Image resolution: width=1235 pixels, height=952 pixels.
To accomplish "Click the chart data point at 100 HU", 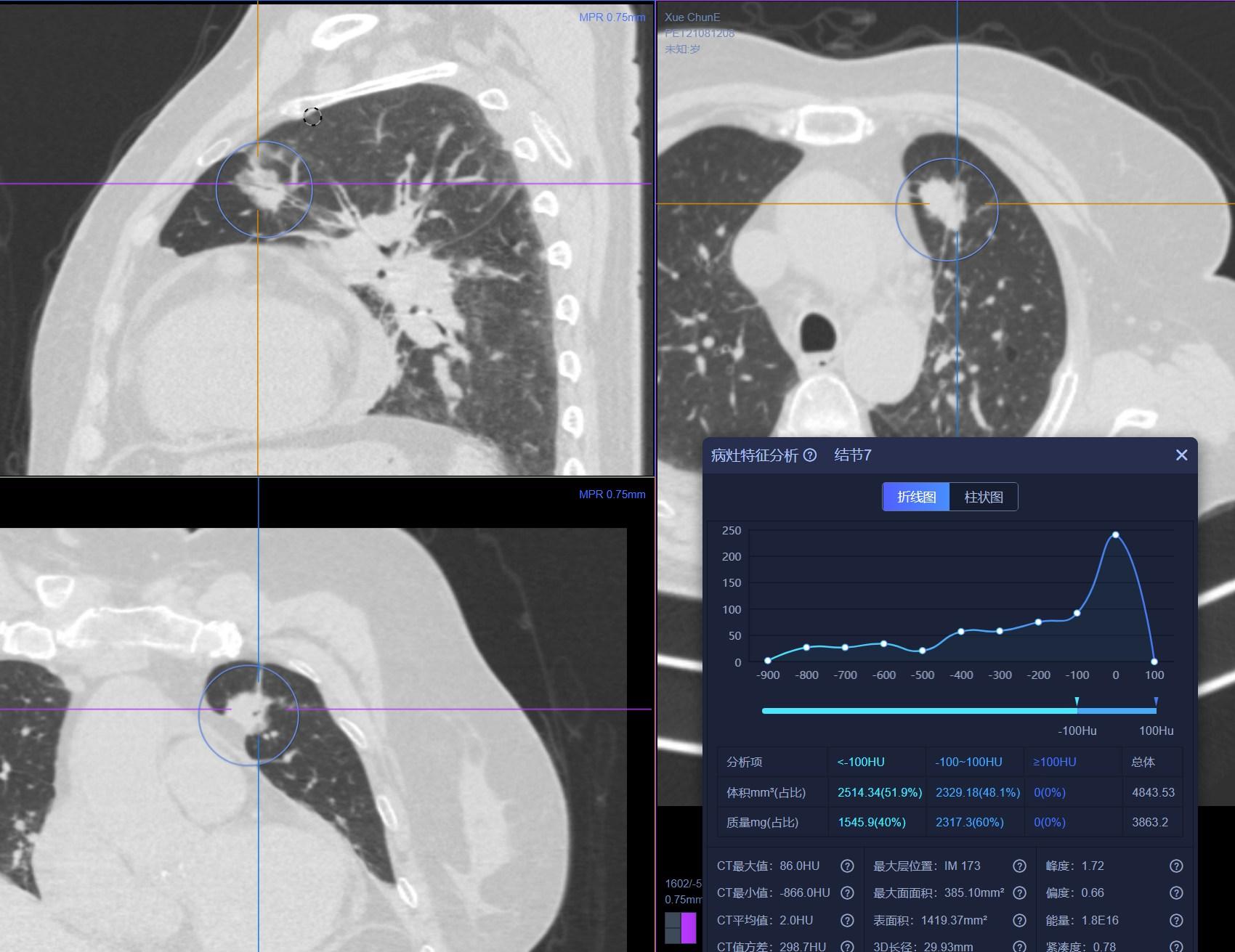I will click(x=1154, y=662).
